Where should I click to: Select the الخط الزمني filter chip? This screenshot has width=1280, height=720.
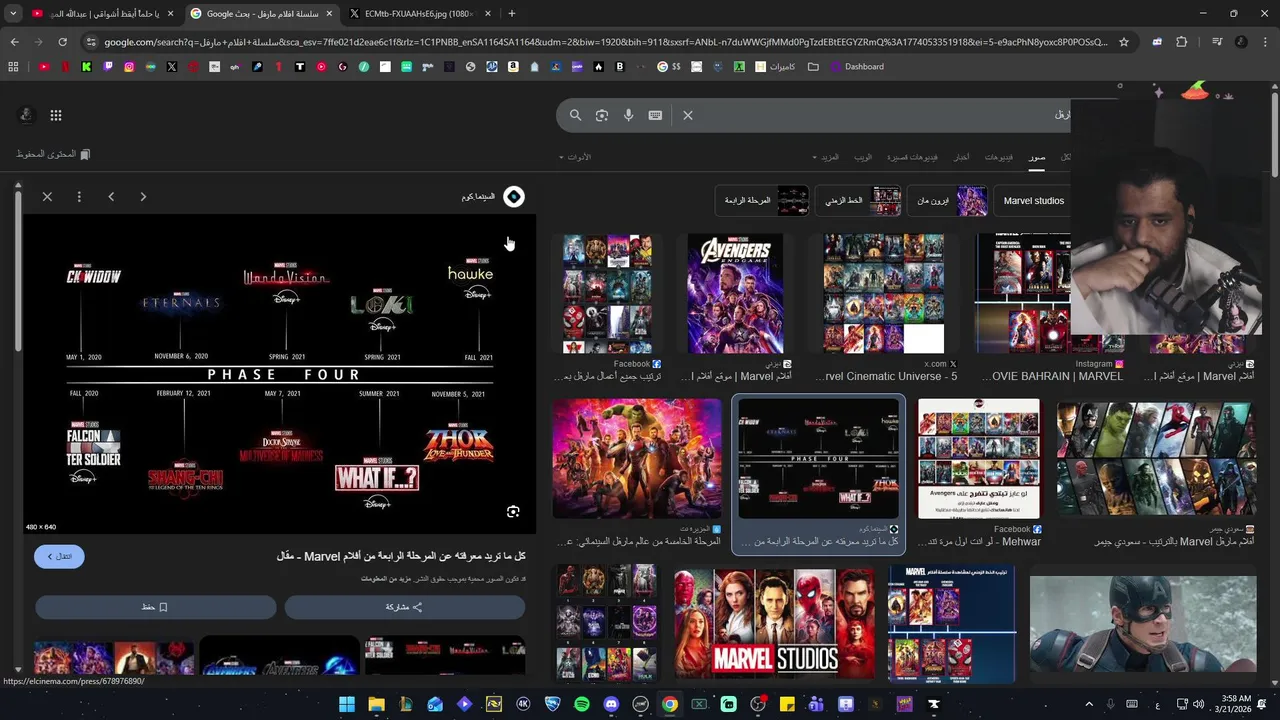(859, 201)
